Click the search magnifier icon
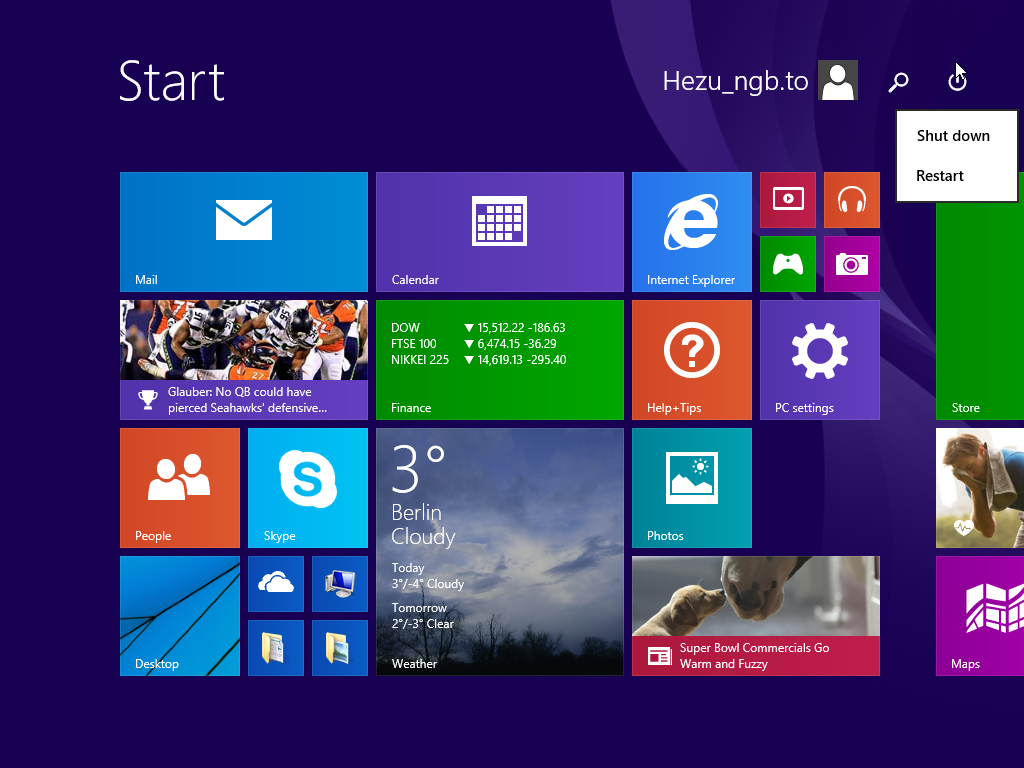1024x768 pixels. click(898, 82)
